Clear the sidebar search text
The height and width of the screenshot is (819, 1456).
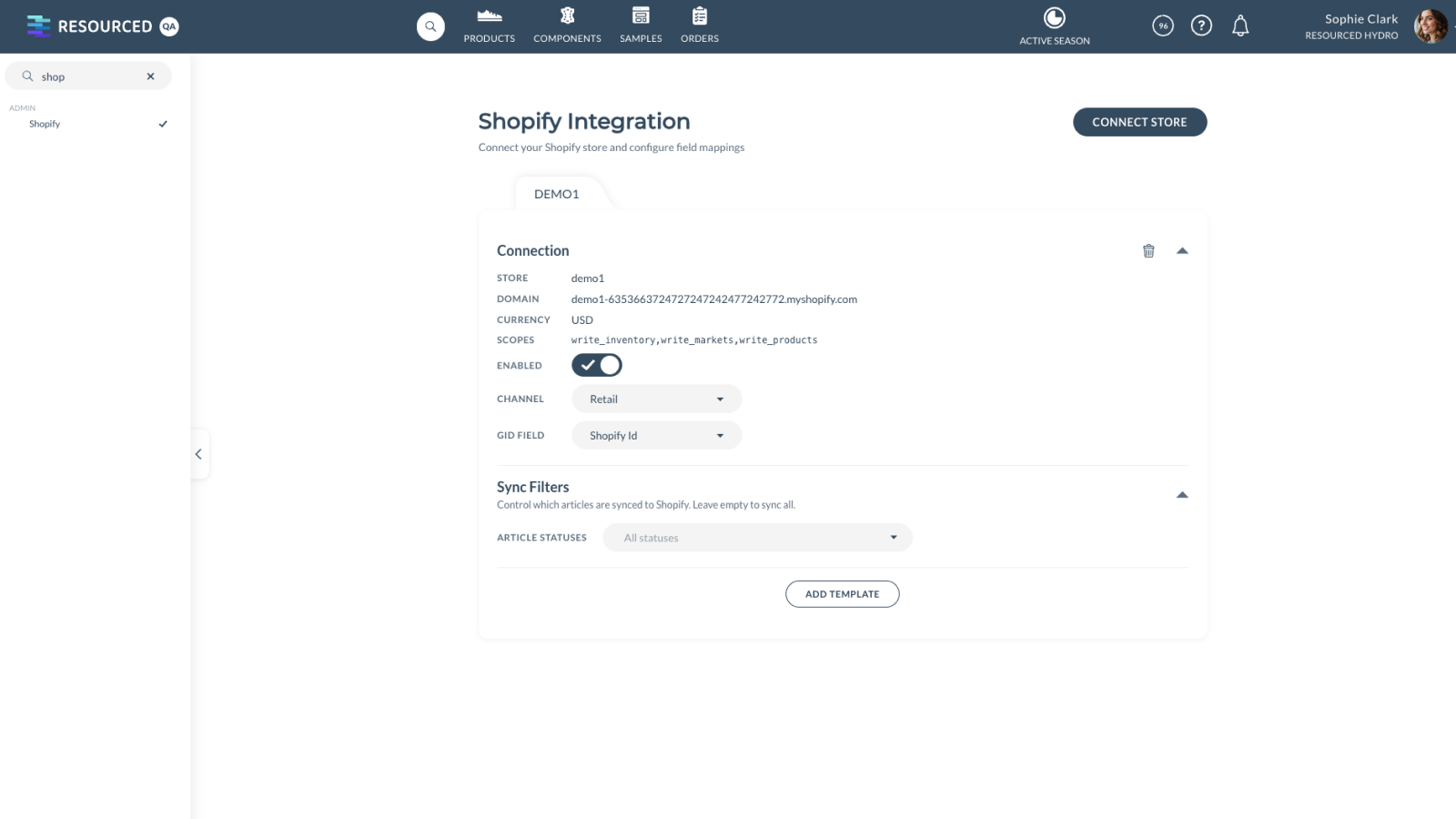(151, 76)
